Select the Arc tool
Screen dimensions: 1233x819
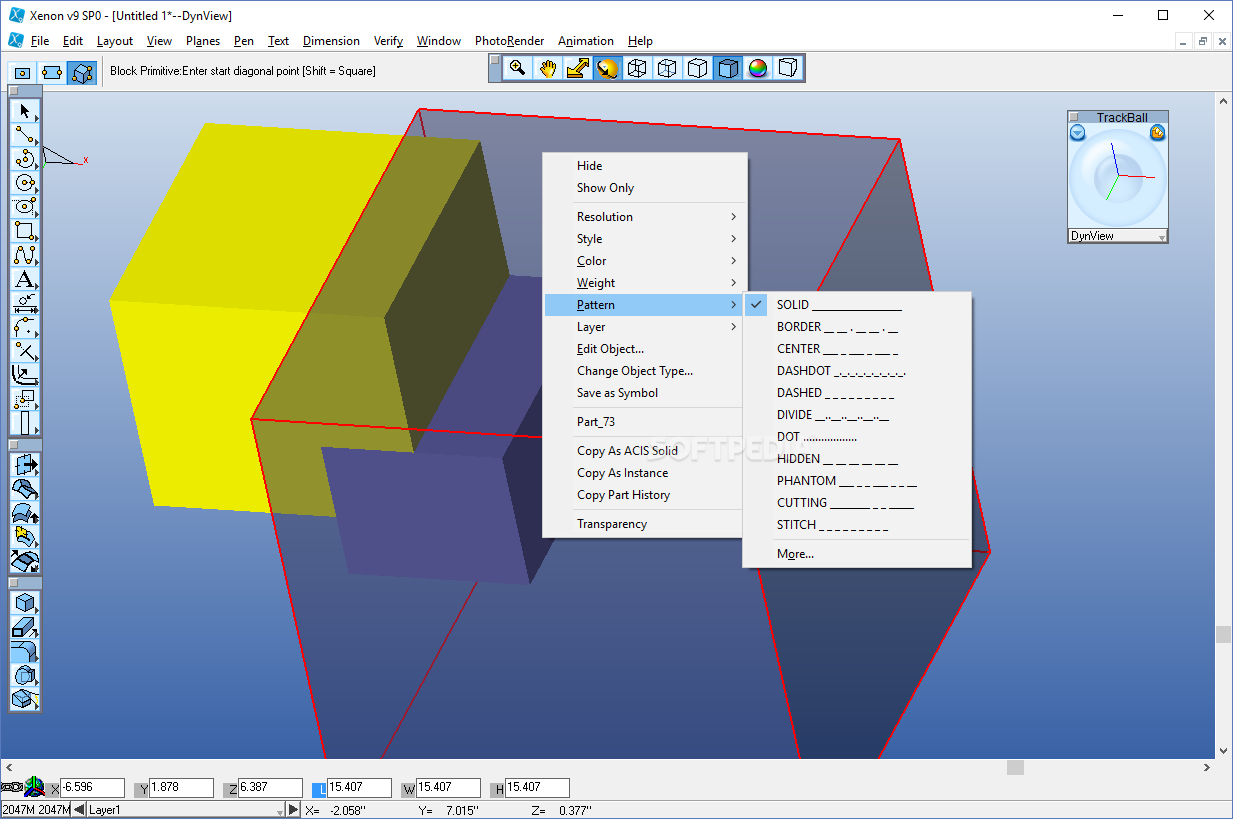point(25,159)
